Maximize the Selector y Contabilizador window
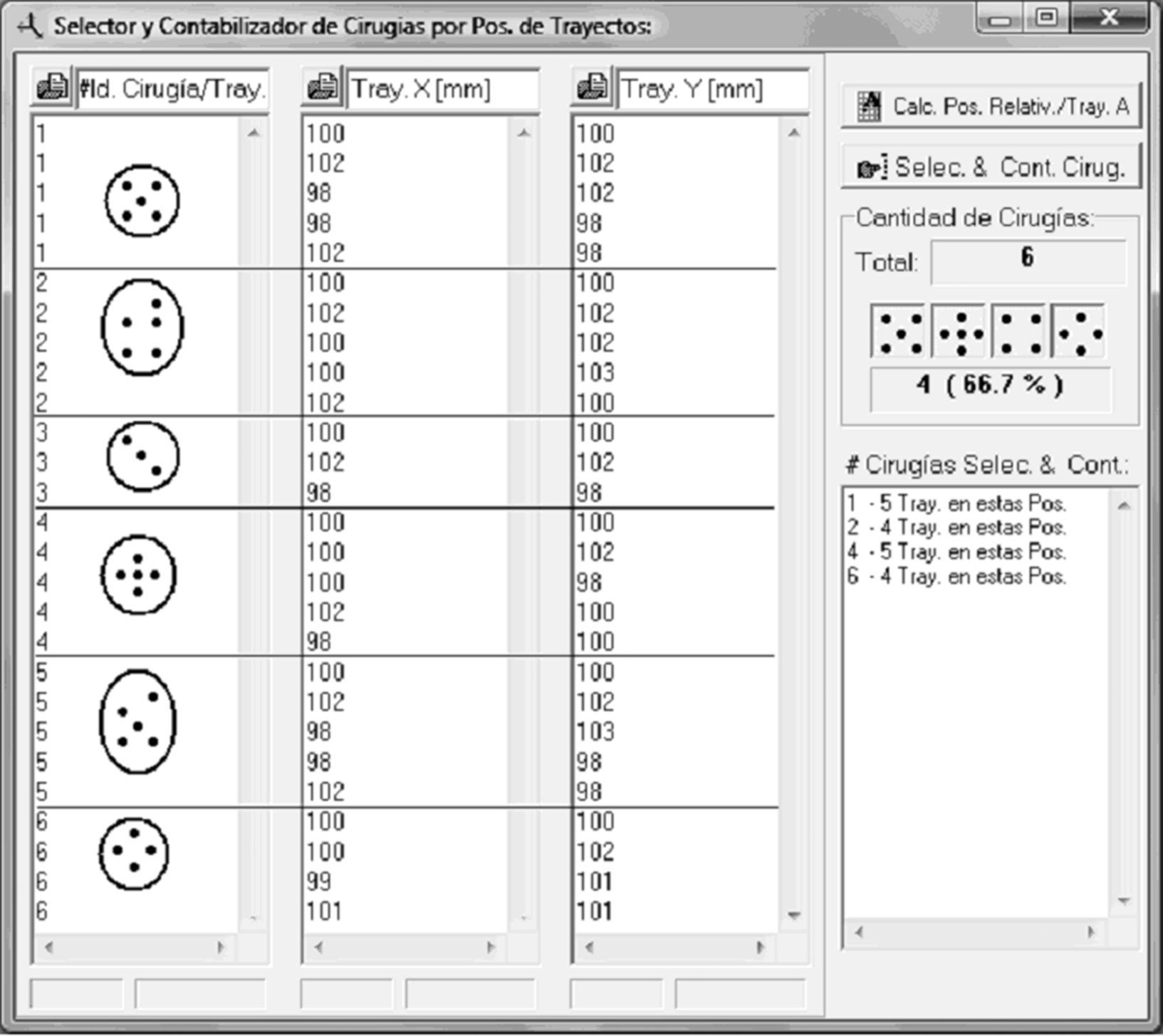Viewport: 1163px width, 1036px height. pyautogui.click(x=1045, y=18)
